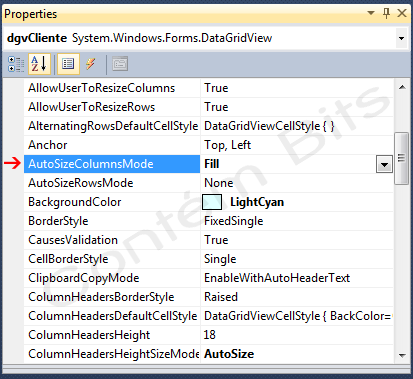Select the ColumnHeadersDefaultCellStyle property
Screen dimensions: 413x379
(112, 316)
